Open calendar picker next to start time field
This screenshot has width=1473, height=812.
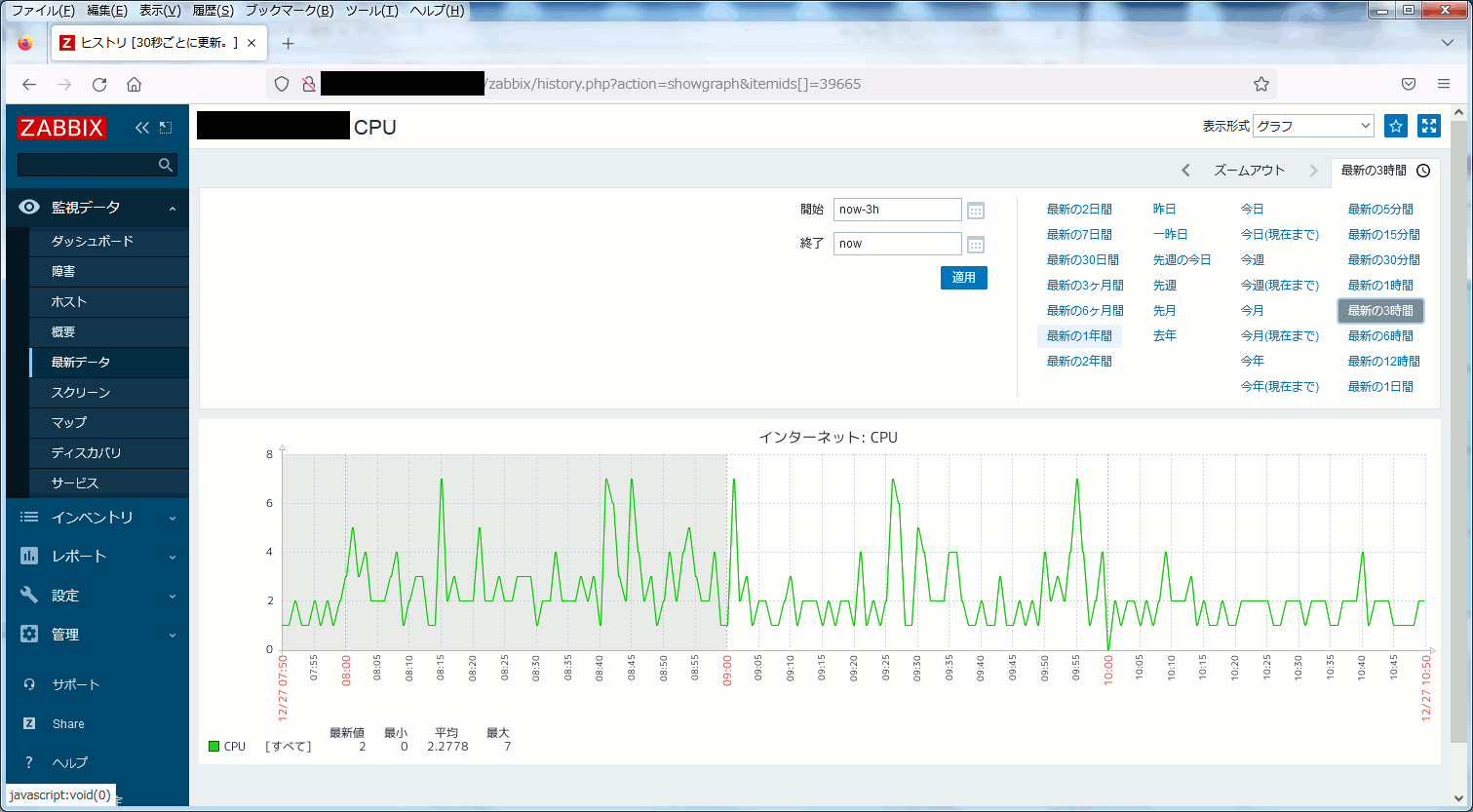[x=976, y=211]
